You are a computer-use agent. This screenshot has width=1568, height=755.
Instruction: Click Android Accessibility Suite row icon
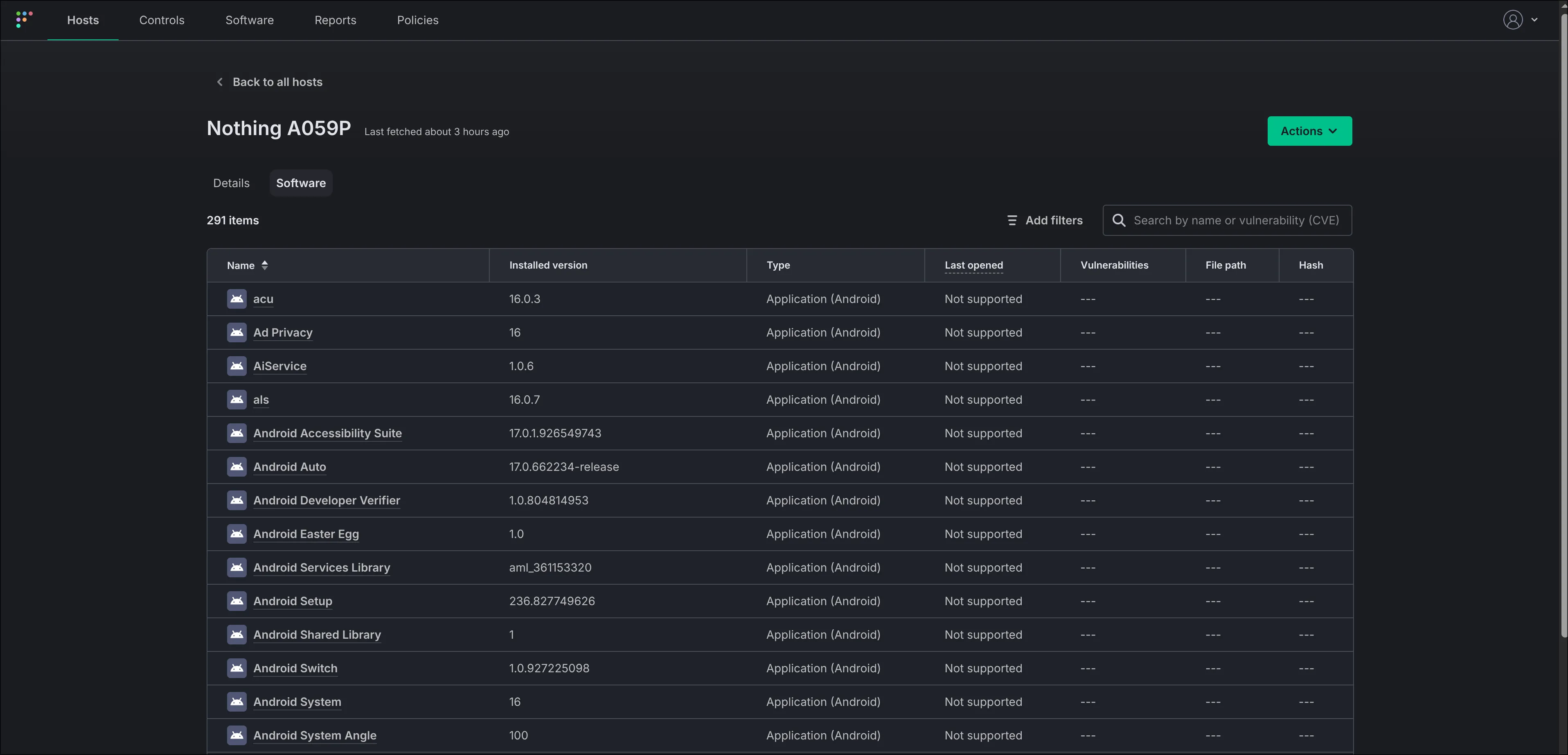pyautogui.click(x=237, y=433)
